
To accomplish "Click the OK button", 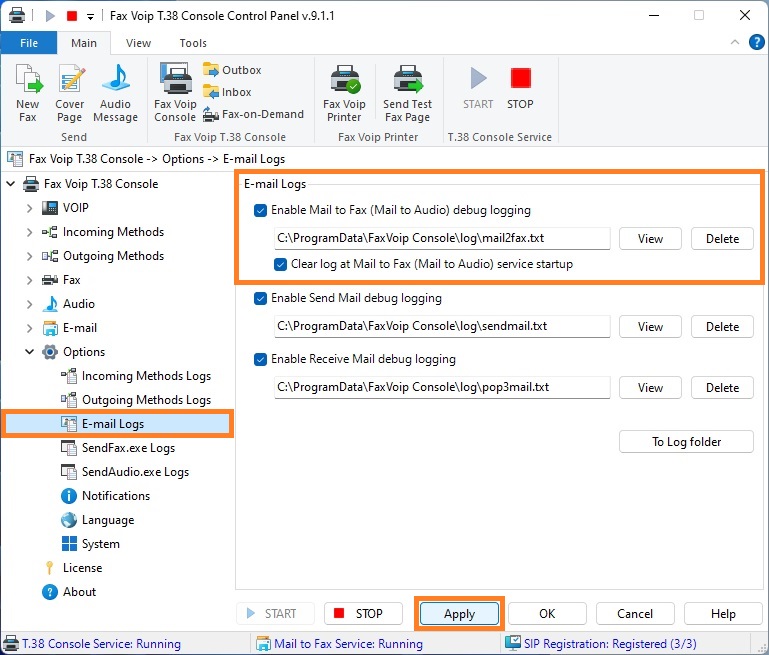I will [x=547, y=614].
